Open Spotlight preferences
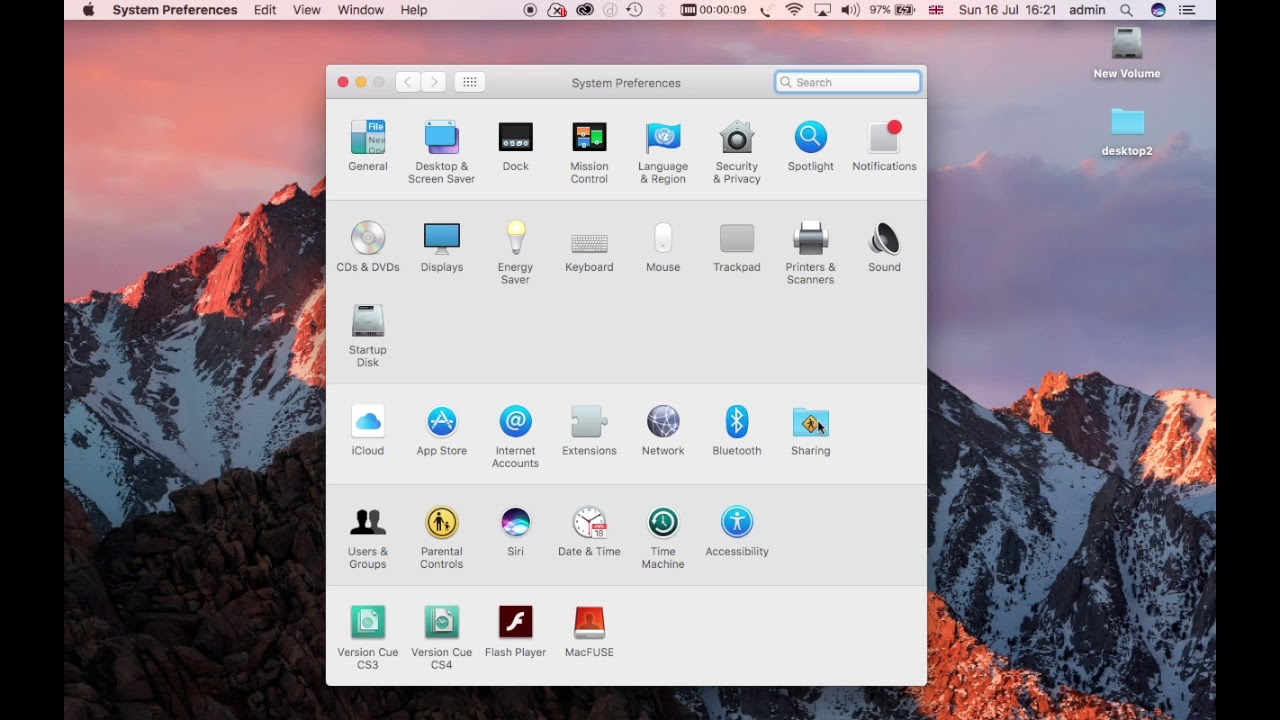The height and width of the screenshot is (720, 1280). click(810, 146)
